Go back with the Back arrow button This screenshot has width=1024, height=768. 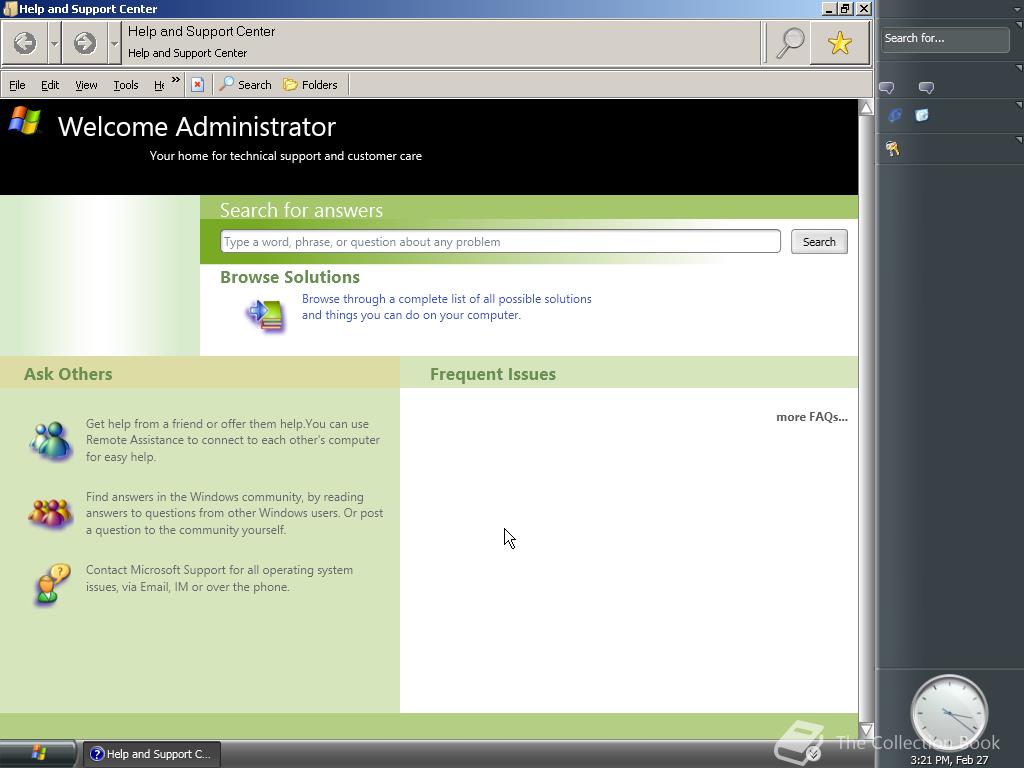click(25, 43)
